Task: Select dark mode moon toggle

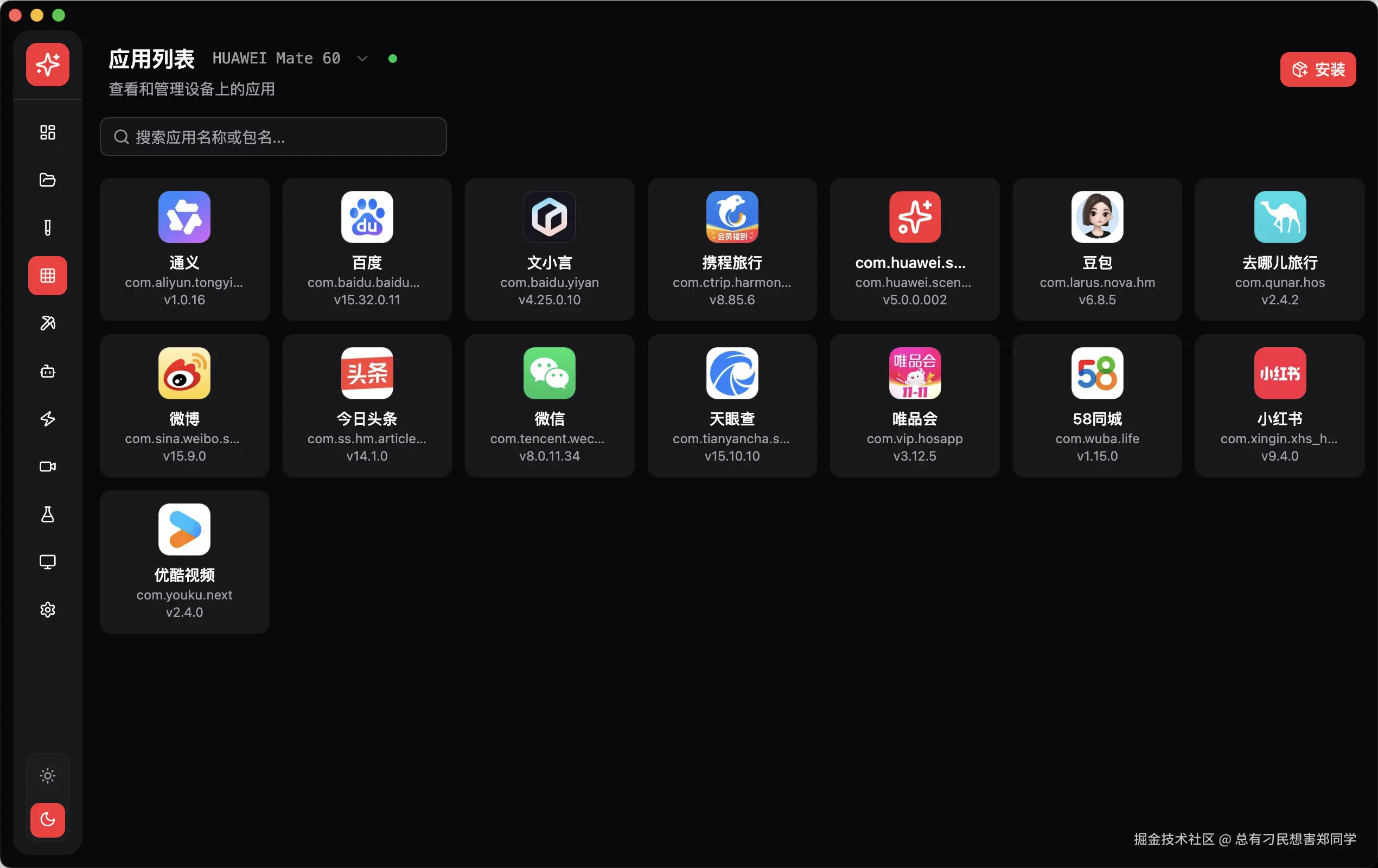Action: [x=48, y=819]
